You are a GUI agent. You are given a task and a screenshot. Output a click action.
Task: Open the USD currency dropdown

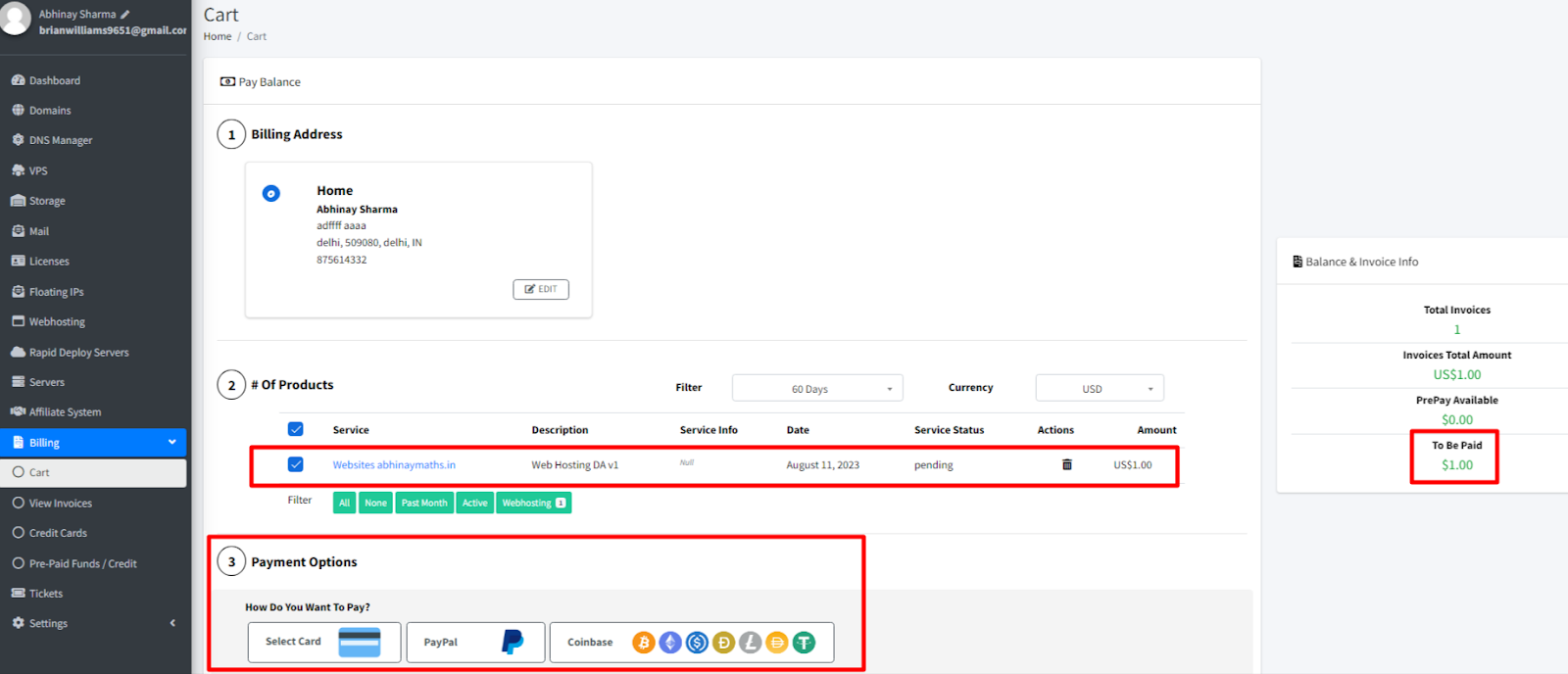click(x=1099, y=389)
